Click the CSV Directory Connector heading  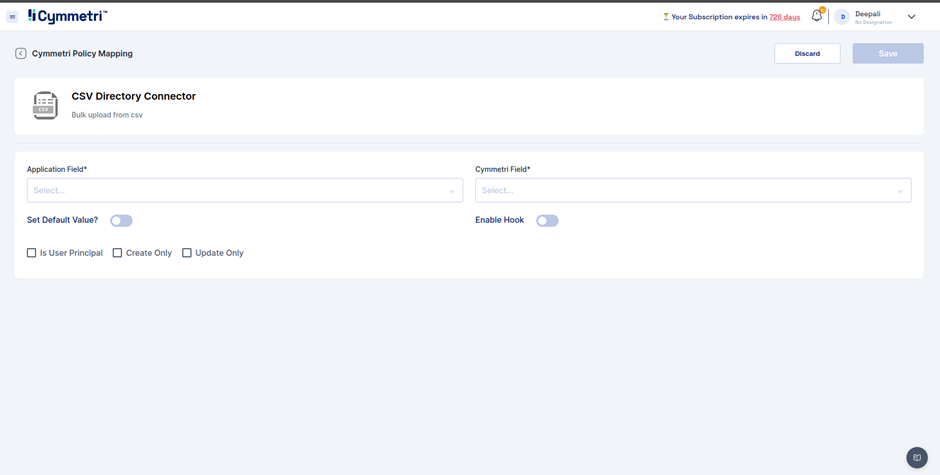[134, 96]
